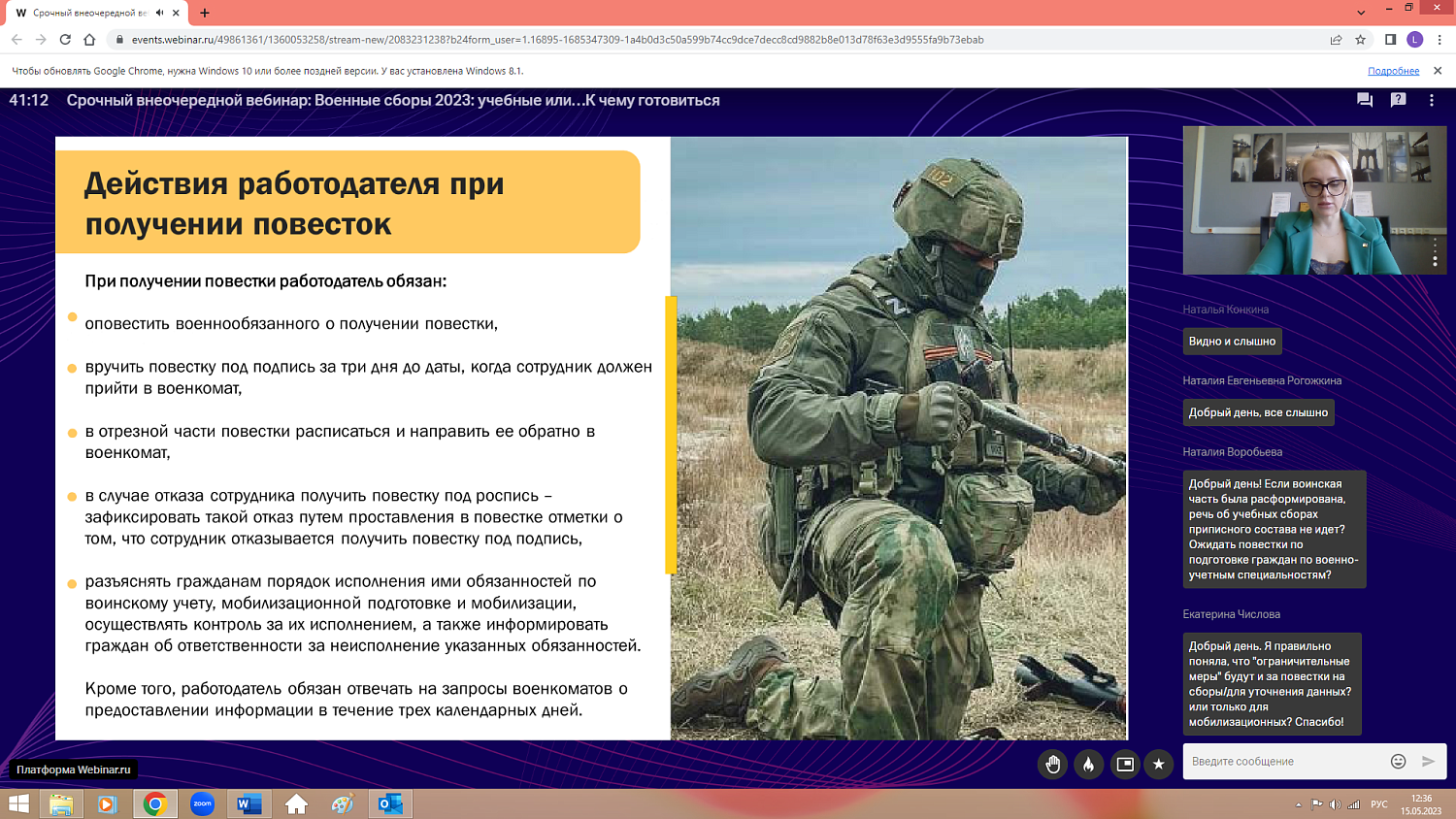This screenshot has width=1456, height=819.
Task: Open Word from the taskbar
Action: click(x=248, y=803)
